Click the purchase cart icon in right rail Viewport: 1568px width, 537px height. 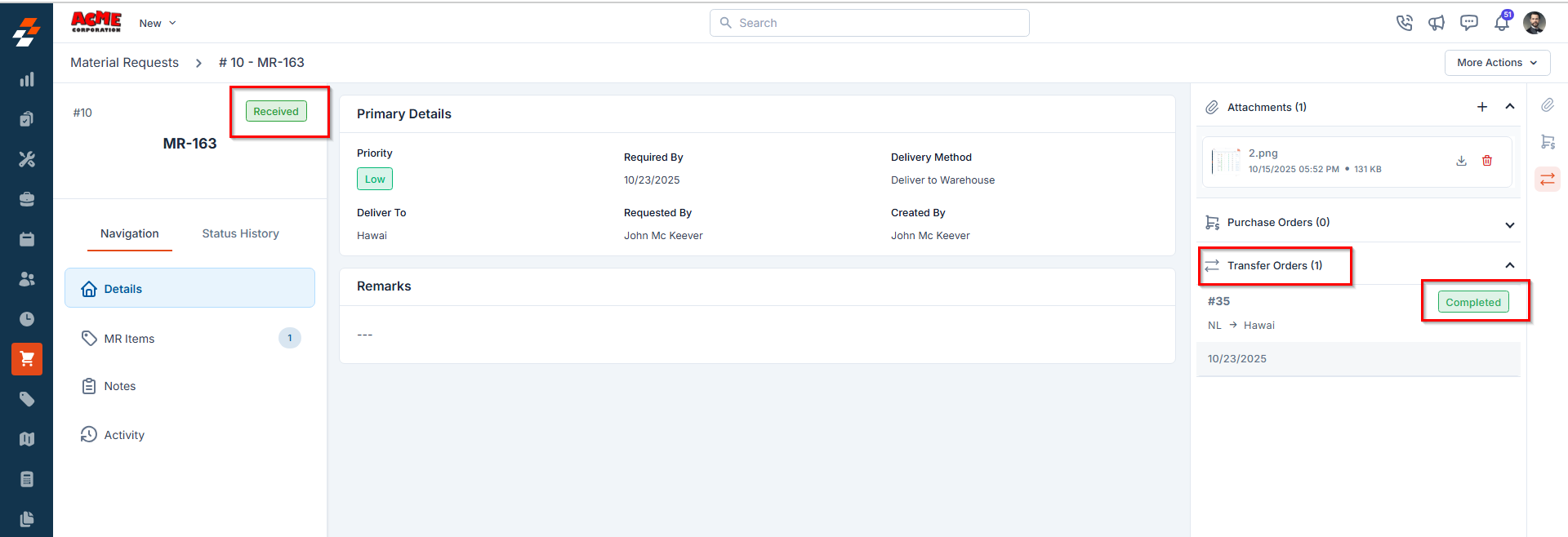point(1548,142)
